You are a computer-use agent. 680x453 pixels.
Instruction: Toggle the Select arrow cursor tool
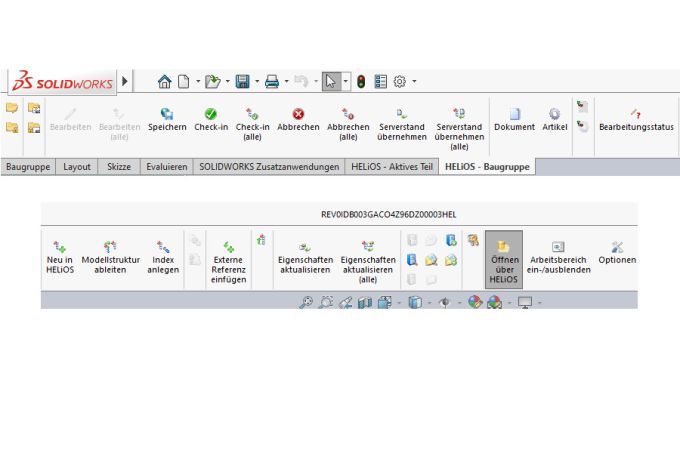click(330, 81)
